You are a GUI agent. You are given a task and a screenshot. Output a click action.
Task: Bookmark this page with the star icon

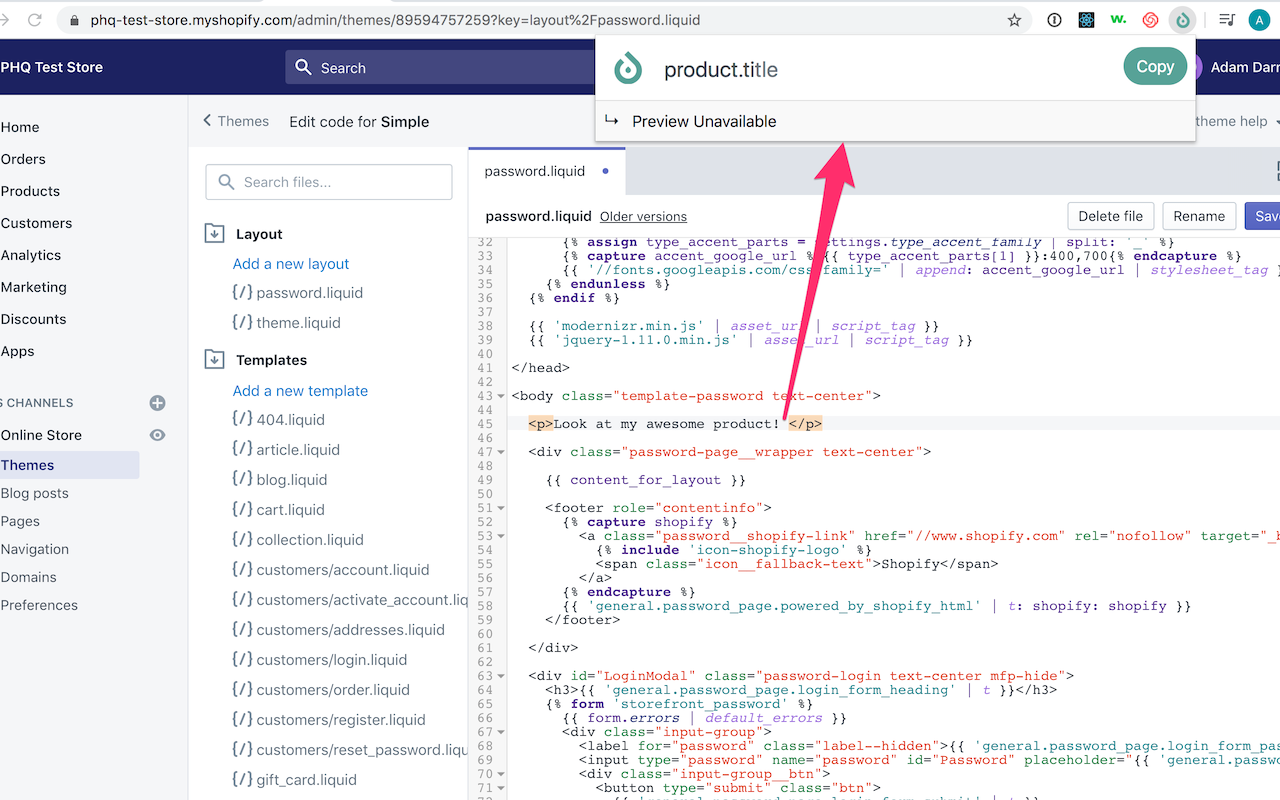(x=1014, y=19)
